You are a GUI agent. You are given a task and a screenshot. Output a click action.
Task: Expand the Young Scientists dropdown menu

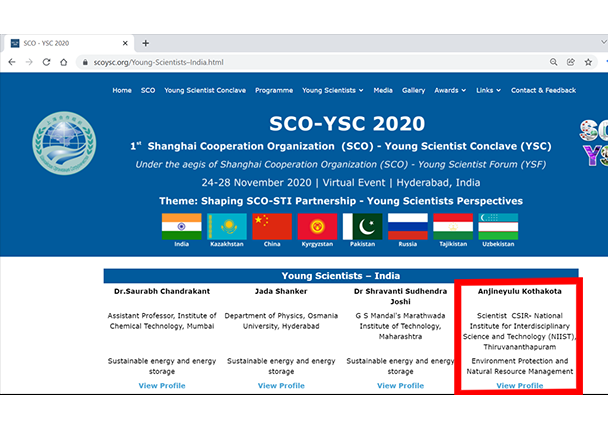pyautogui.click(x=333, y=90)
